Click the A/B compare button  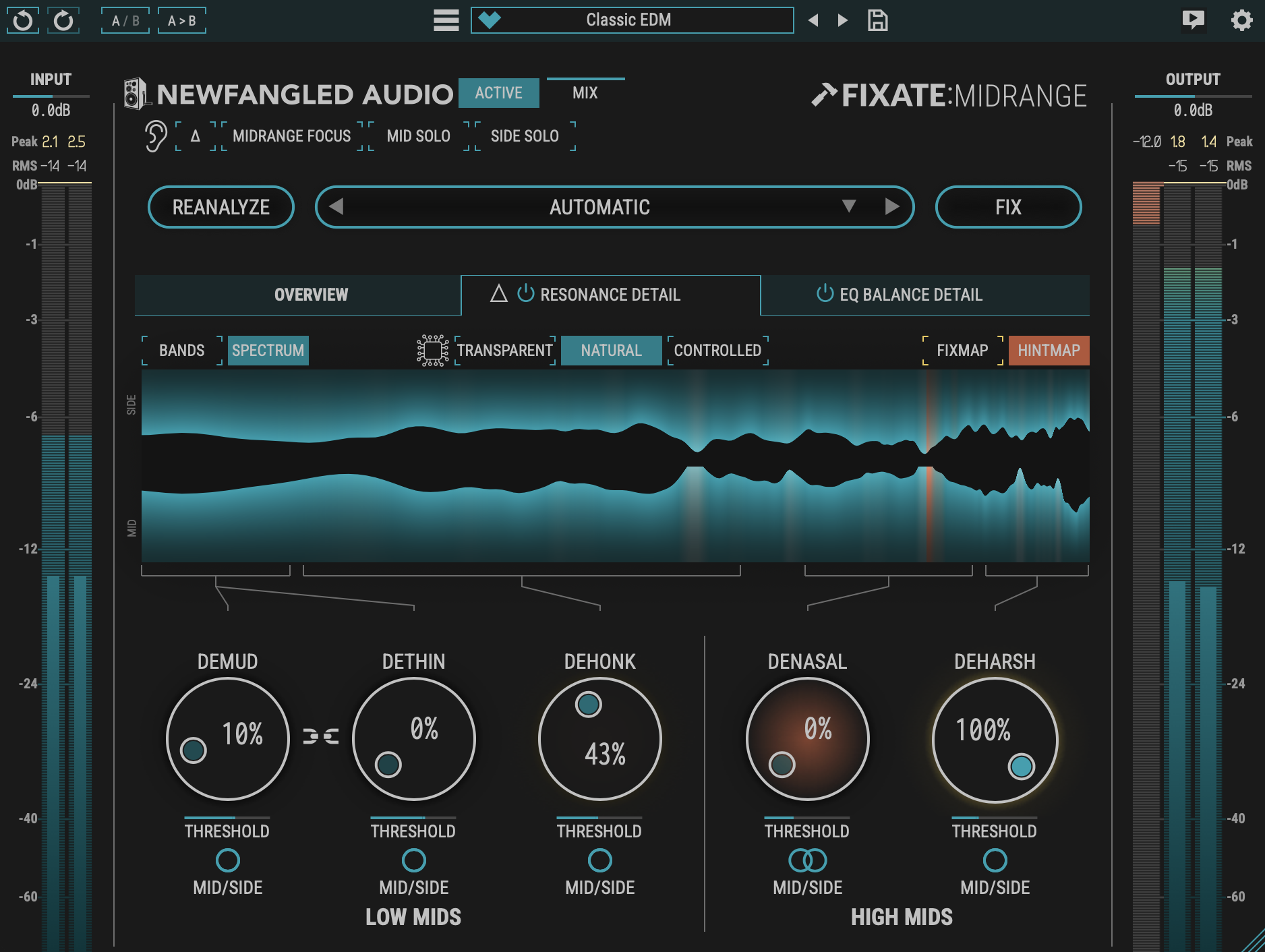pos(125,20)
